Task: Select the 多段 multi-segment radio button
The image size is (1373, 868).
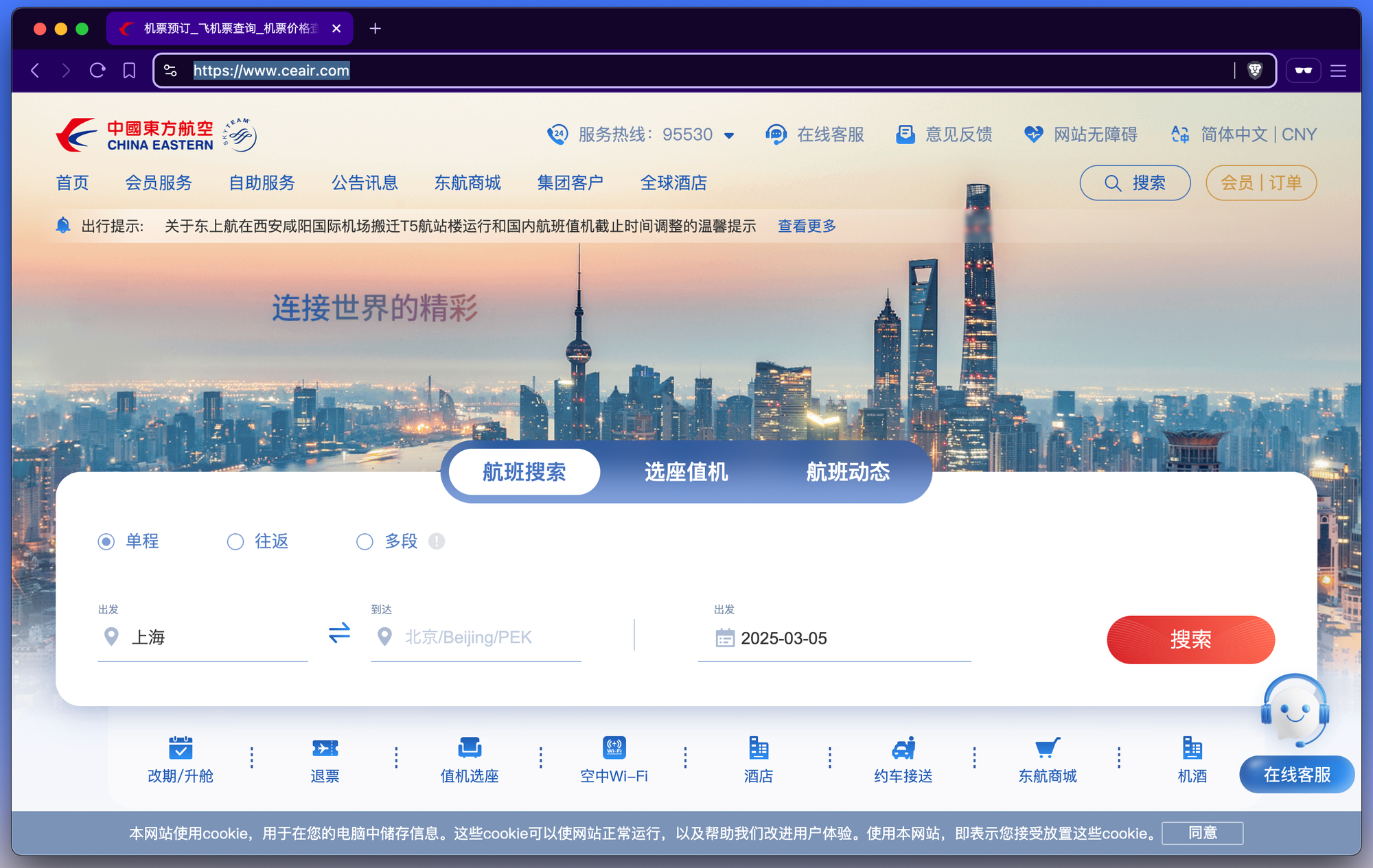Action: (365, 542)
